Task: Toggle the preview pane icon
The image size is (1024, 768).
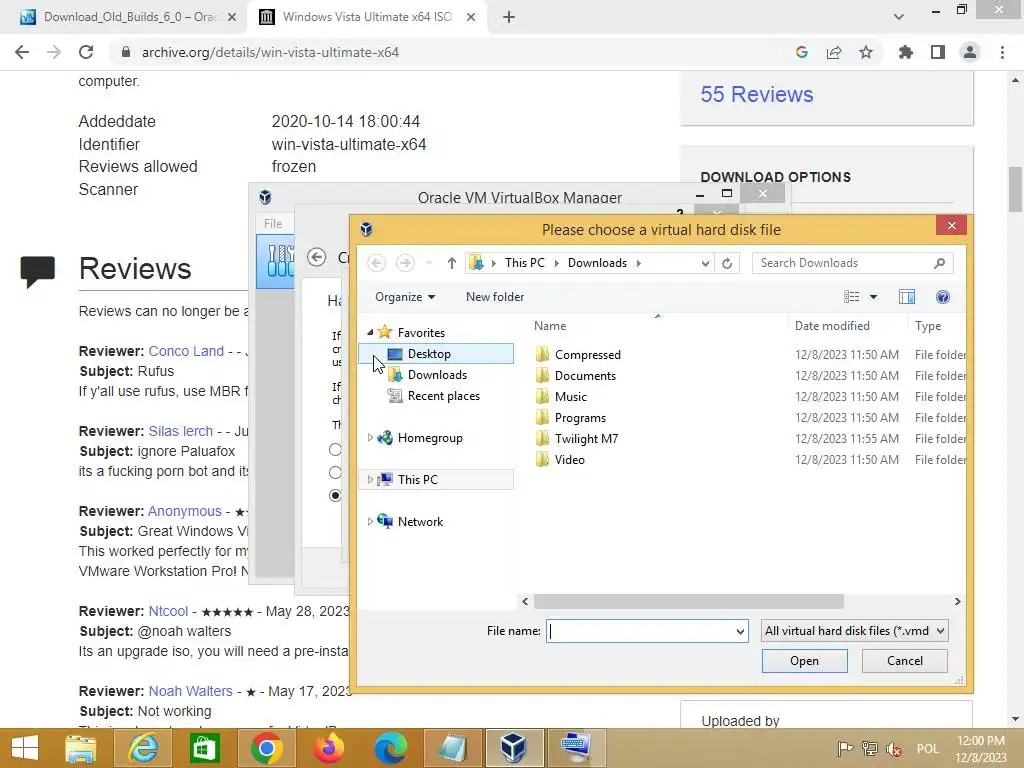Action: (906, 297)
